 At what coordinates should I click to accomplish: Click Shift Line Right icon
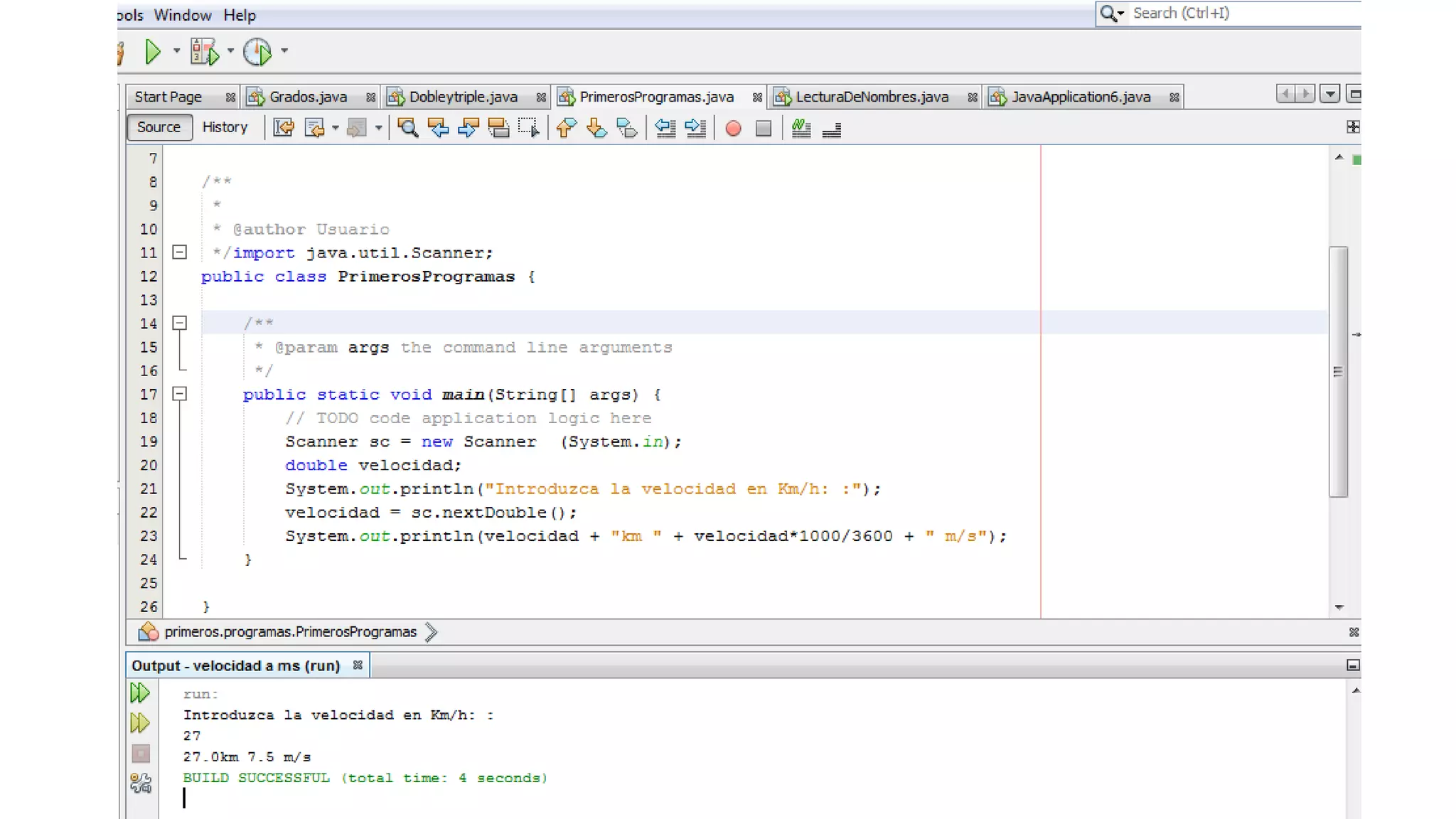[x=695, y=128]
